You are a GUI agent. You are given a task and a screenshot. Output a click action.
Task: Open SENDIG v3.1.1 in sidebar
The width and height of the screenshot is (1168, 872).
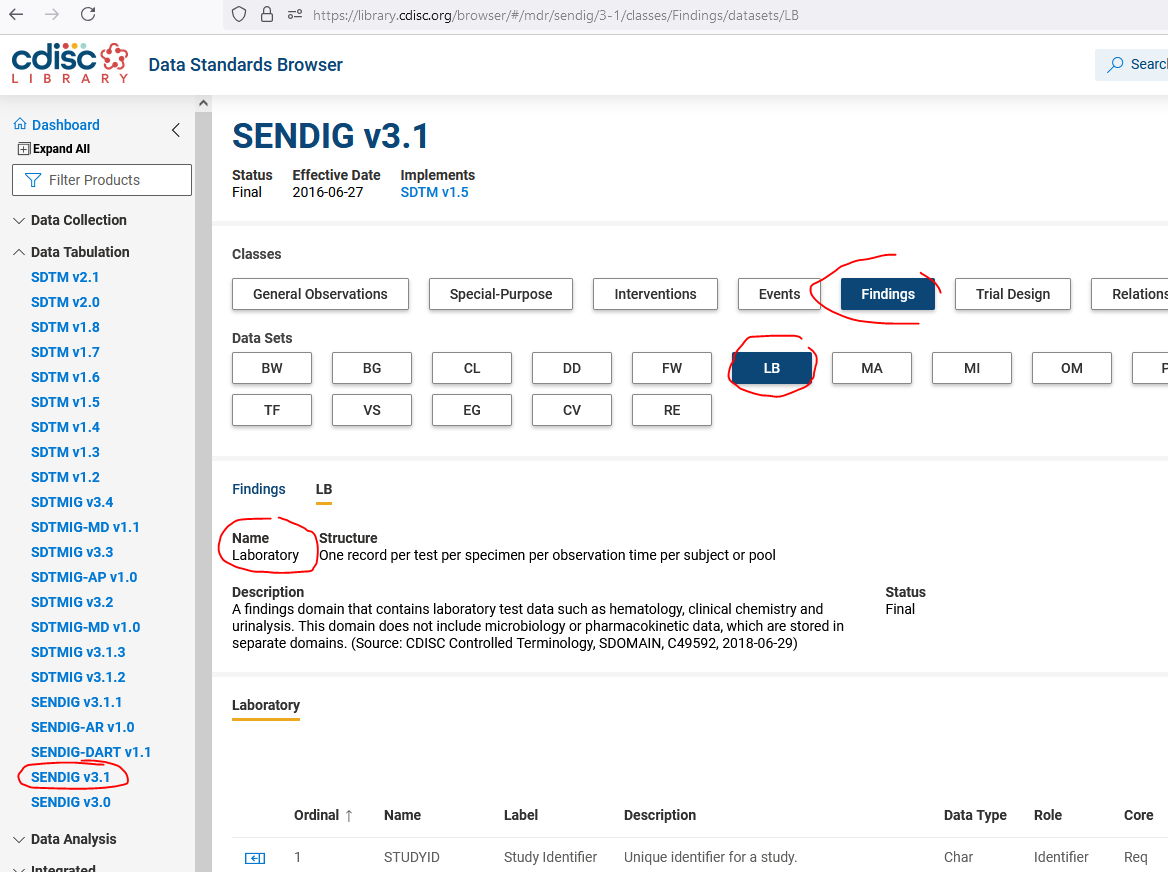(76, 702)
